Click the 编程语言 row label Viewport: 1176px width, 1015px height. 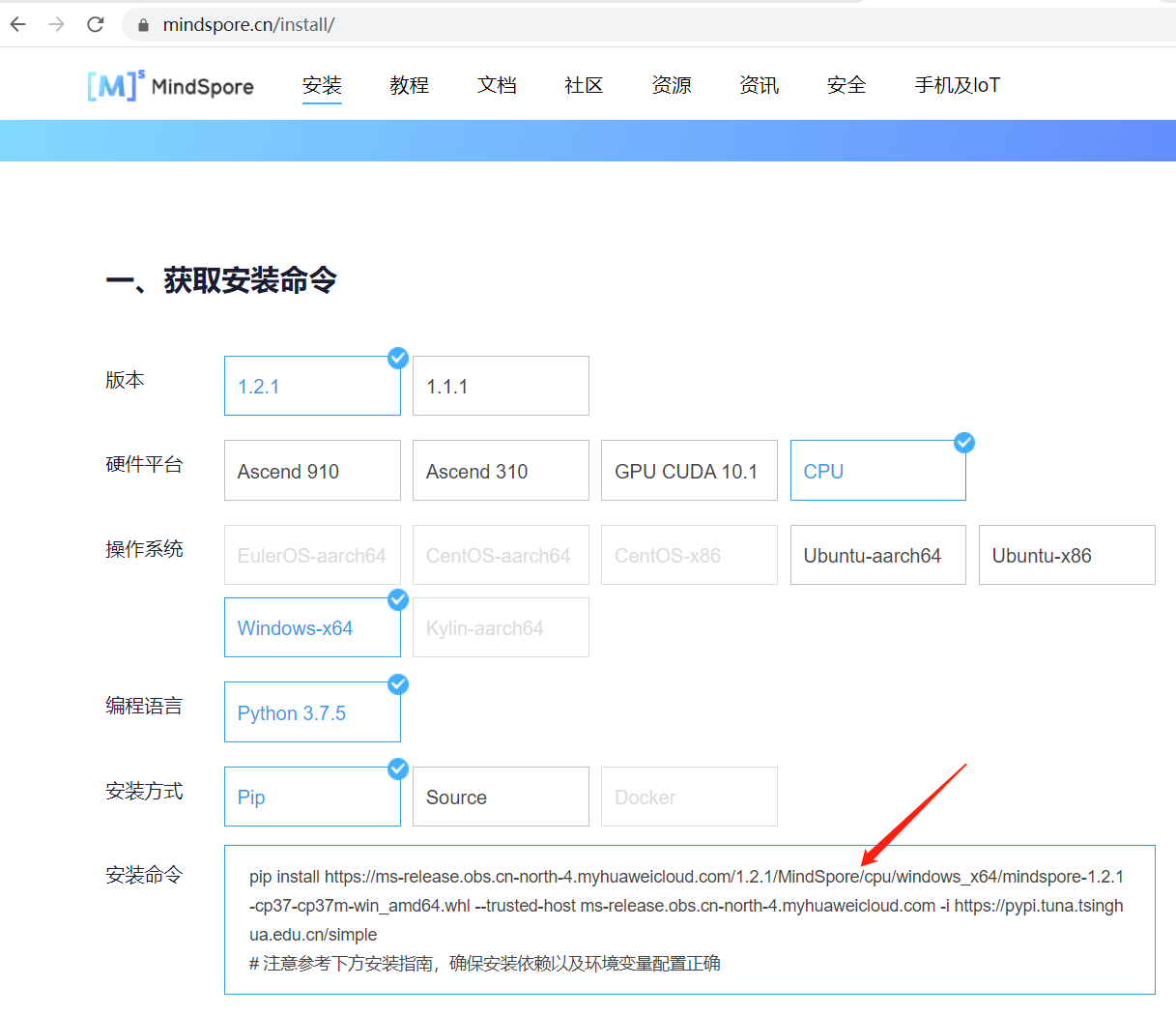144,706
